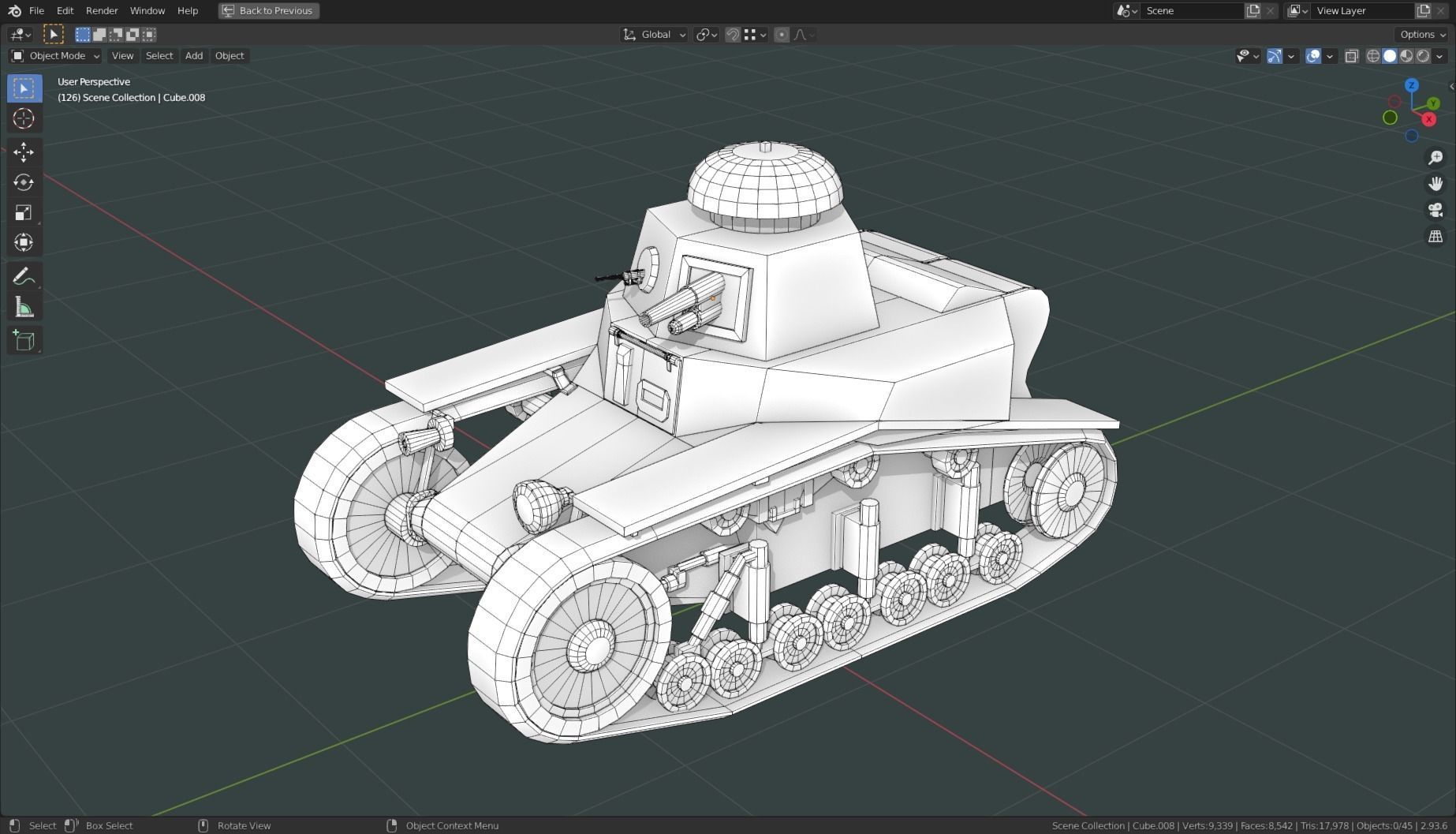Set new selection mode icon
The image size is (1456, 834).
(x=83, y=34)
